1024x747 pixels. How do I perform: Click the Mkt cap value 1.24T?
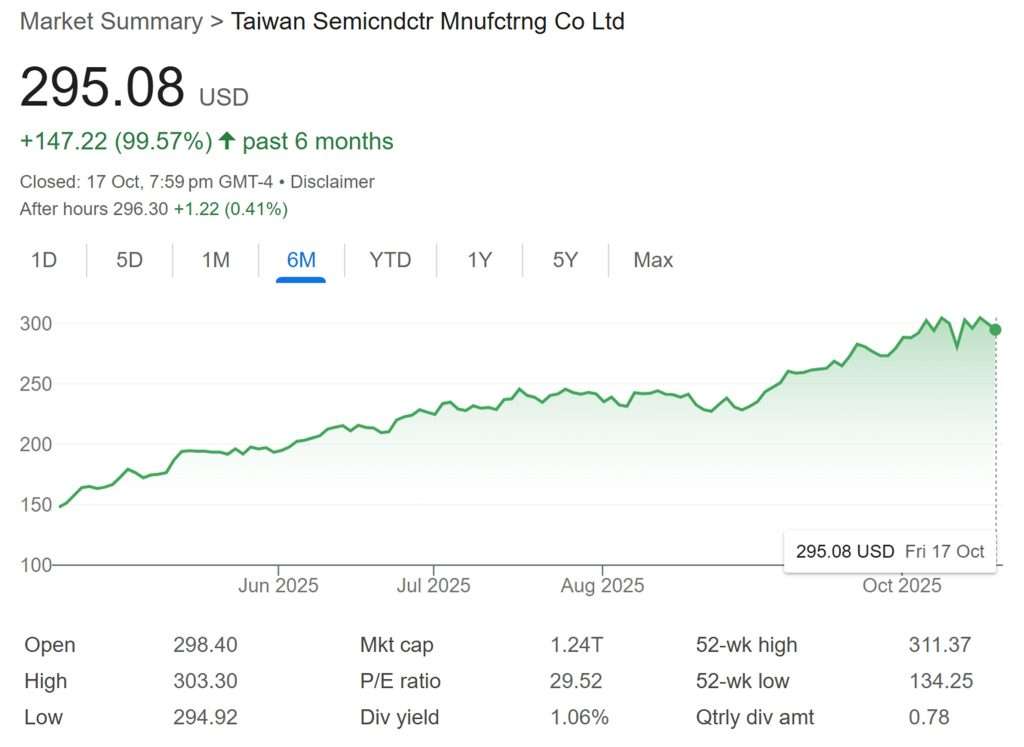coord(576,645)
